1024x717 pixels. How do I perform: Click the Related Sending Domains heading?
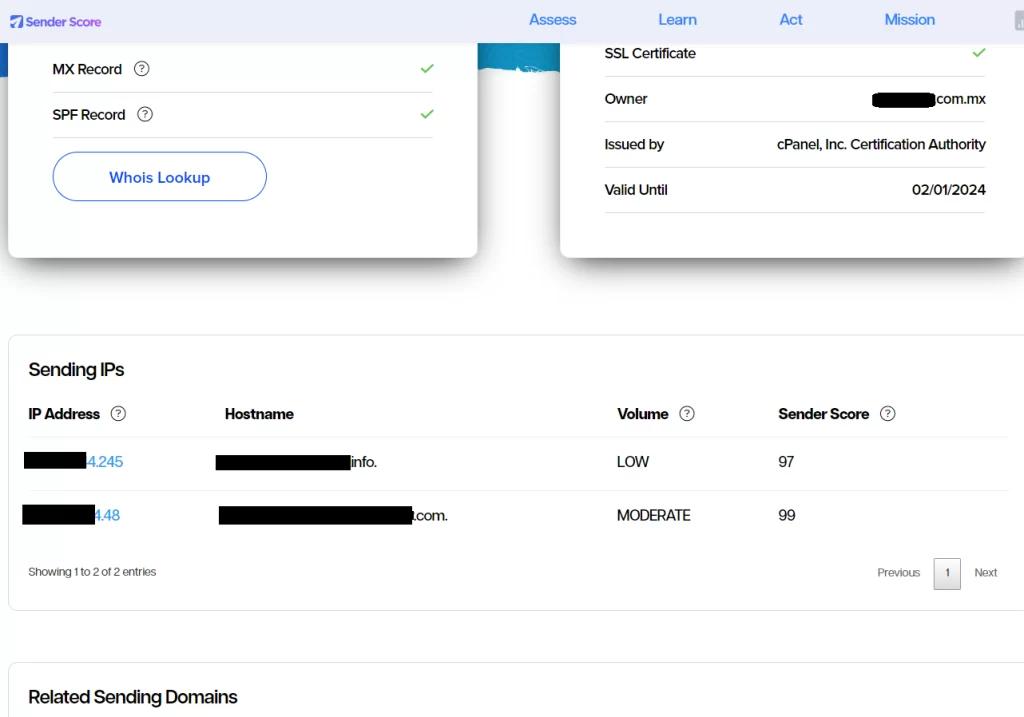pos(133,697)
